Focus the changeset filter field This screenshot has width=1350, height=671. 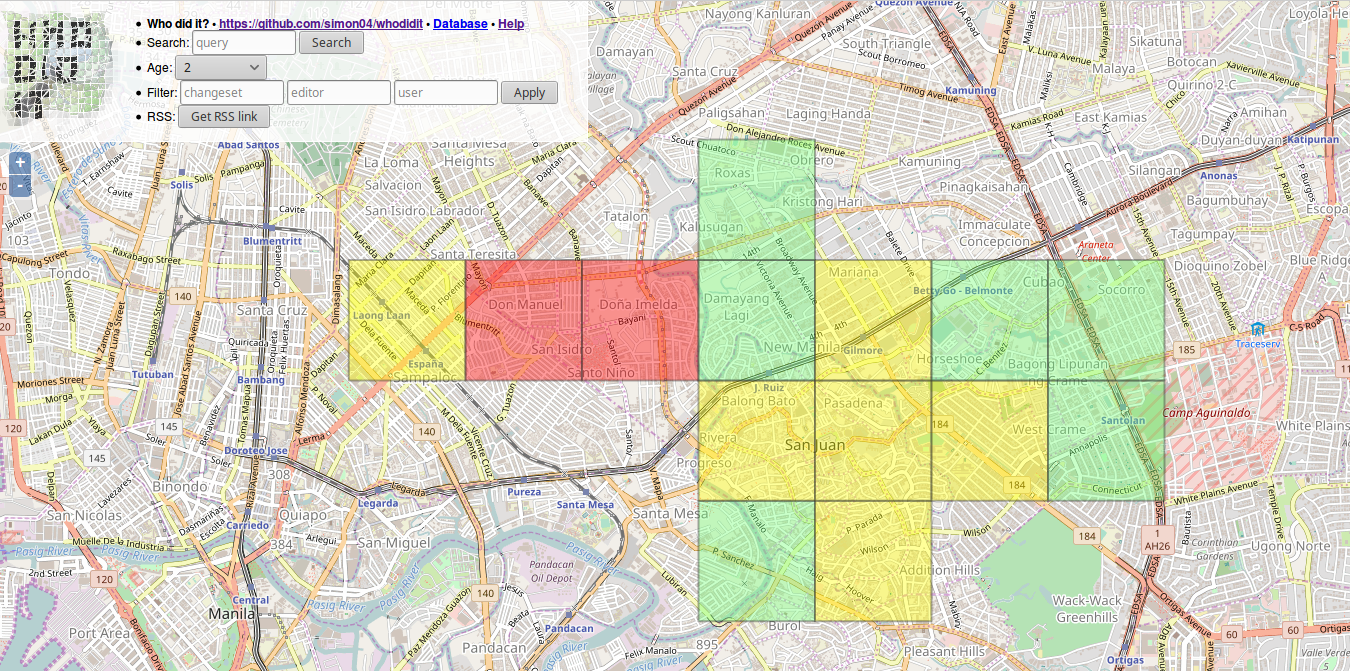click(232, 93)
